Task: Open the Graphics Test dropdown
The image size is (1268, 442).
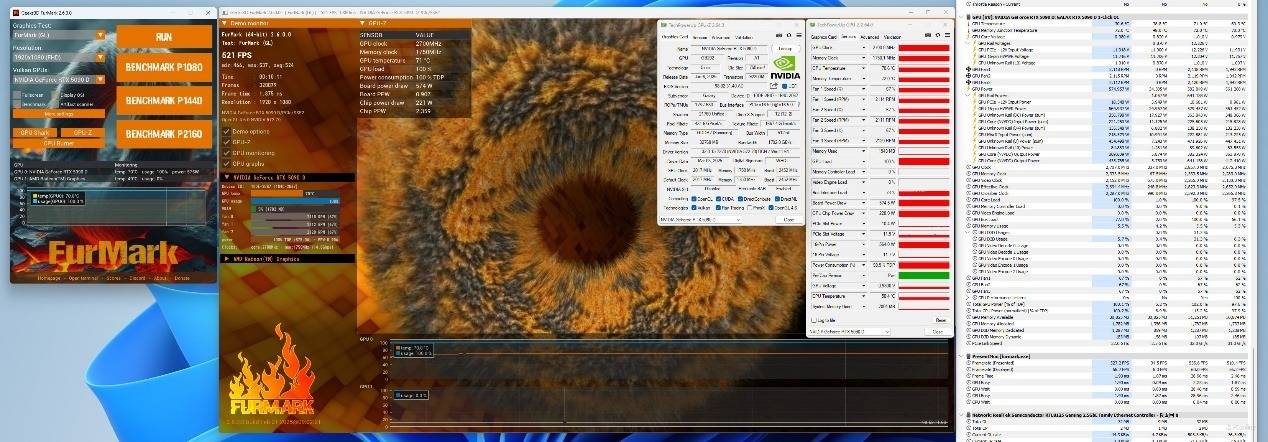Action: click(x=101, y=34)
